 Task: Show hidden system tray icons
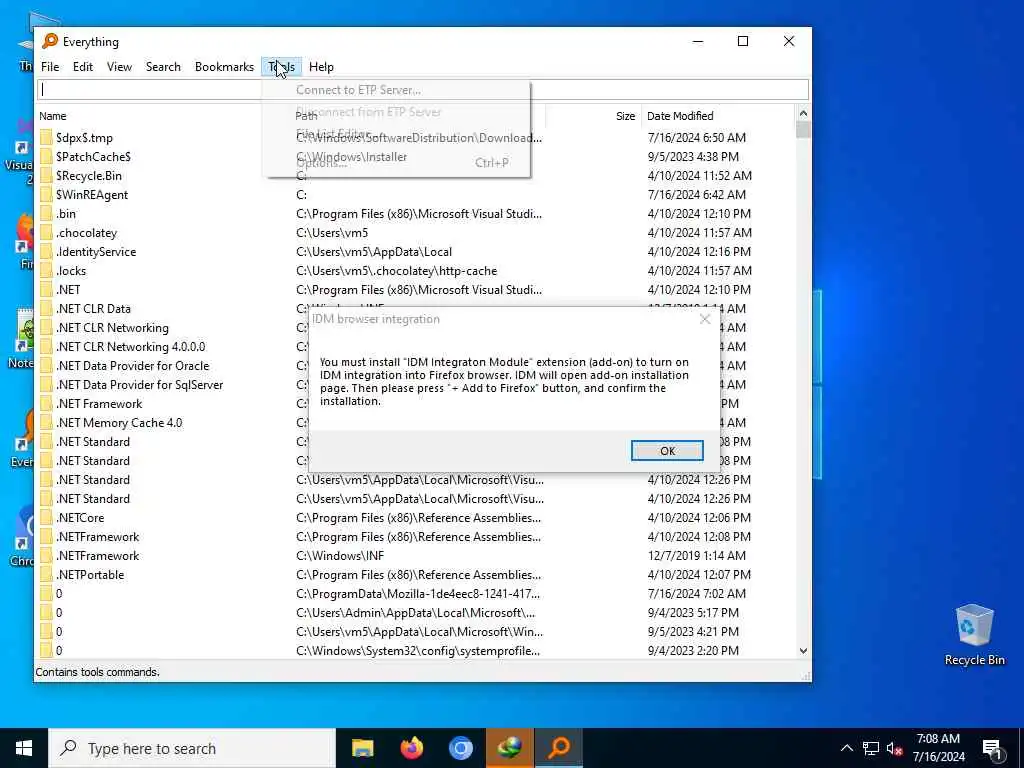846,748
